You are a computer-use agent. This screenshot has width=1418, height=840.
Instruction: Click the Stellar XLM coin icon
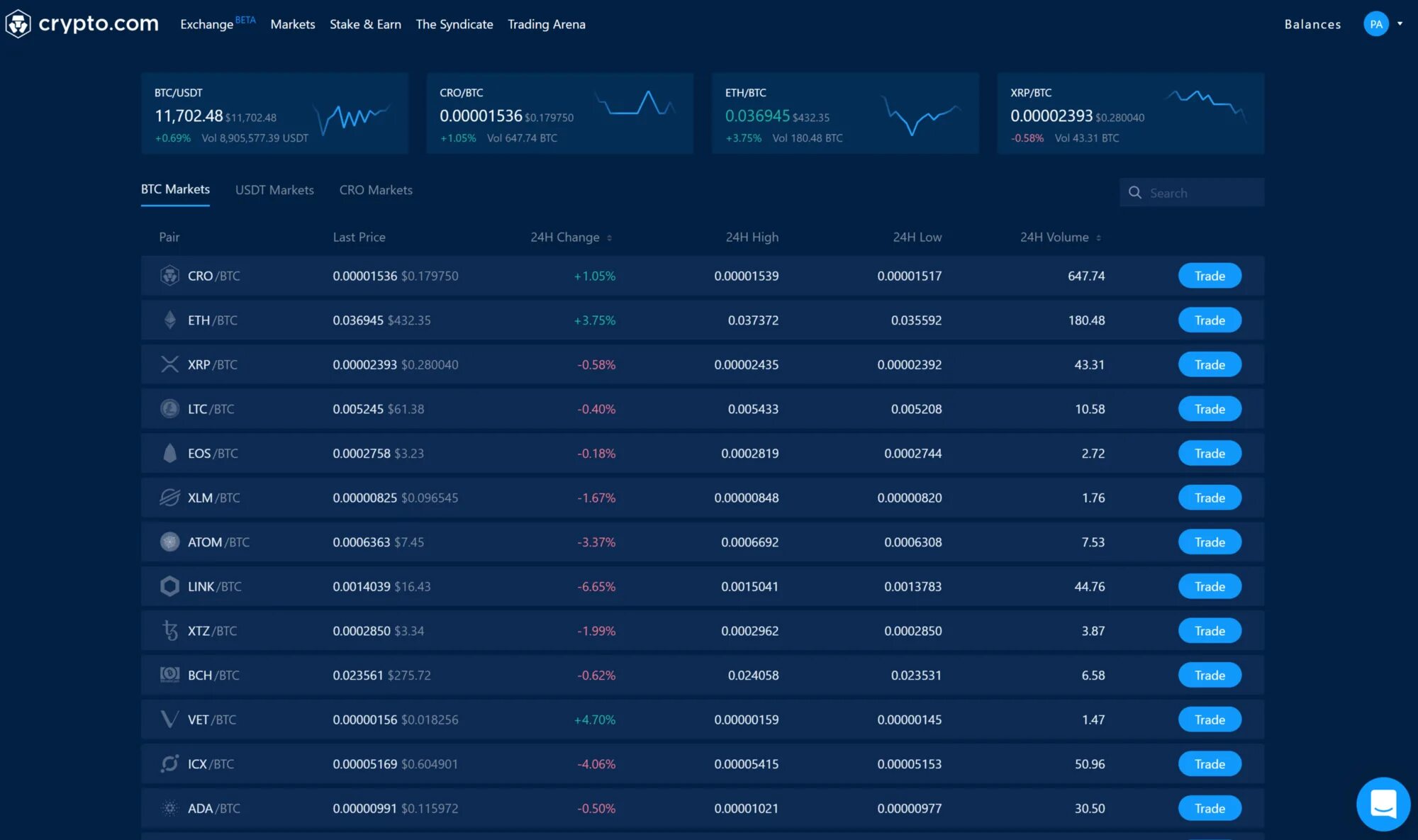(169, 498)
